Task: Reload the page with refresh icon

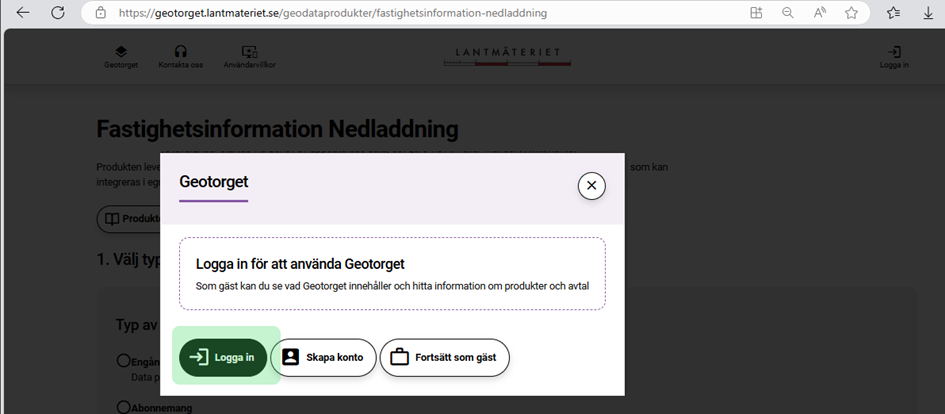Action: tap(58, 13)
